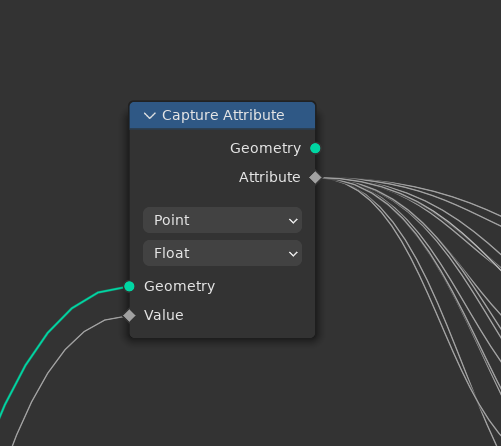
Task: Click the Attribute output label
Action: (x=270, y=177)
